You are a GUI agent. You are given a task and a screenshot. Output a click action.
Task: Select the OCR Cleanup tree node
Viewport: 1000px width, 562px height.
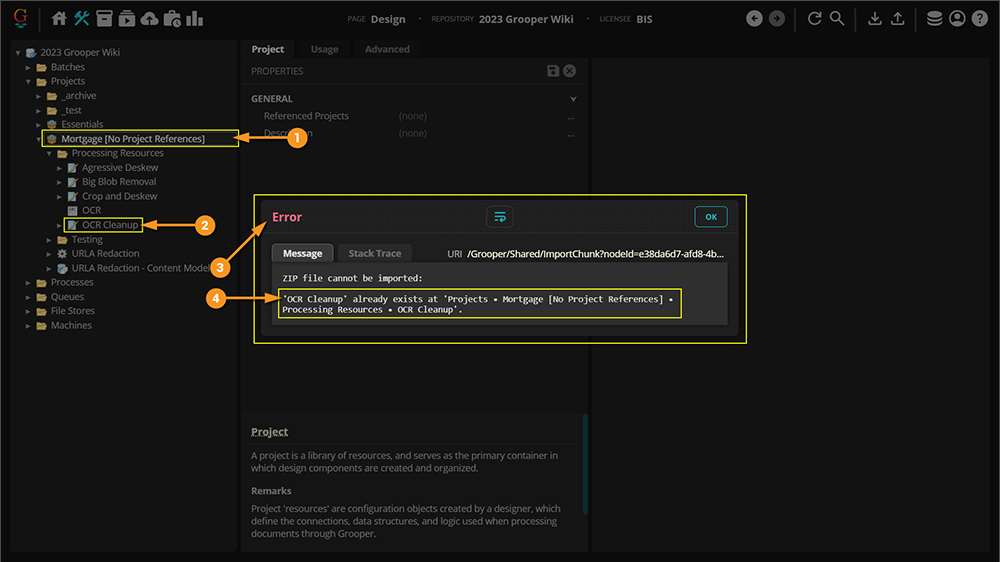click(110, 225)
